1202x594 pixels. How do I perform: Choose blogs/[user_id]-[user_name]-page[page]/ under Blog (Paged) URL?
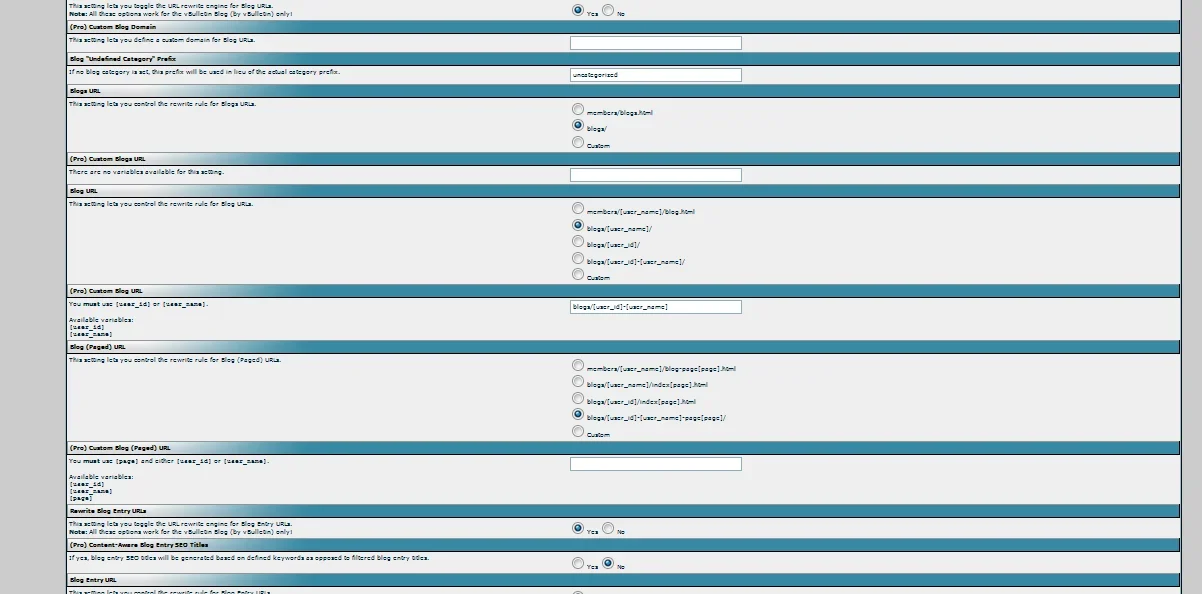point(577,414)
